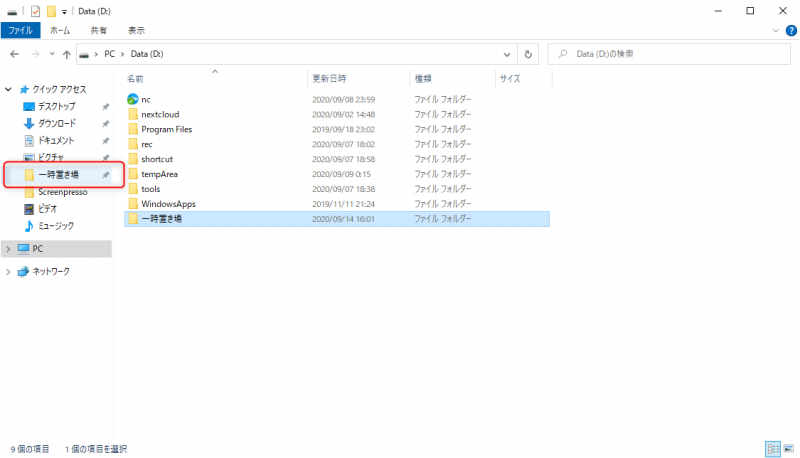
Task: Expand the address bar history dropdown
Action: pyautogui.click(x=507, y=54)
